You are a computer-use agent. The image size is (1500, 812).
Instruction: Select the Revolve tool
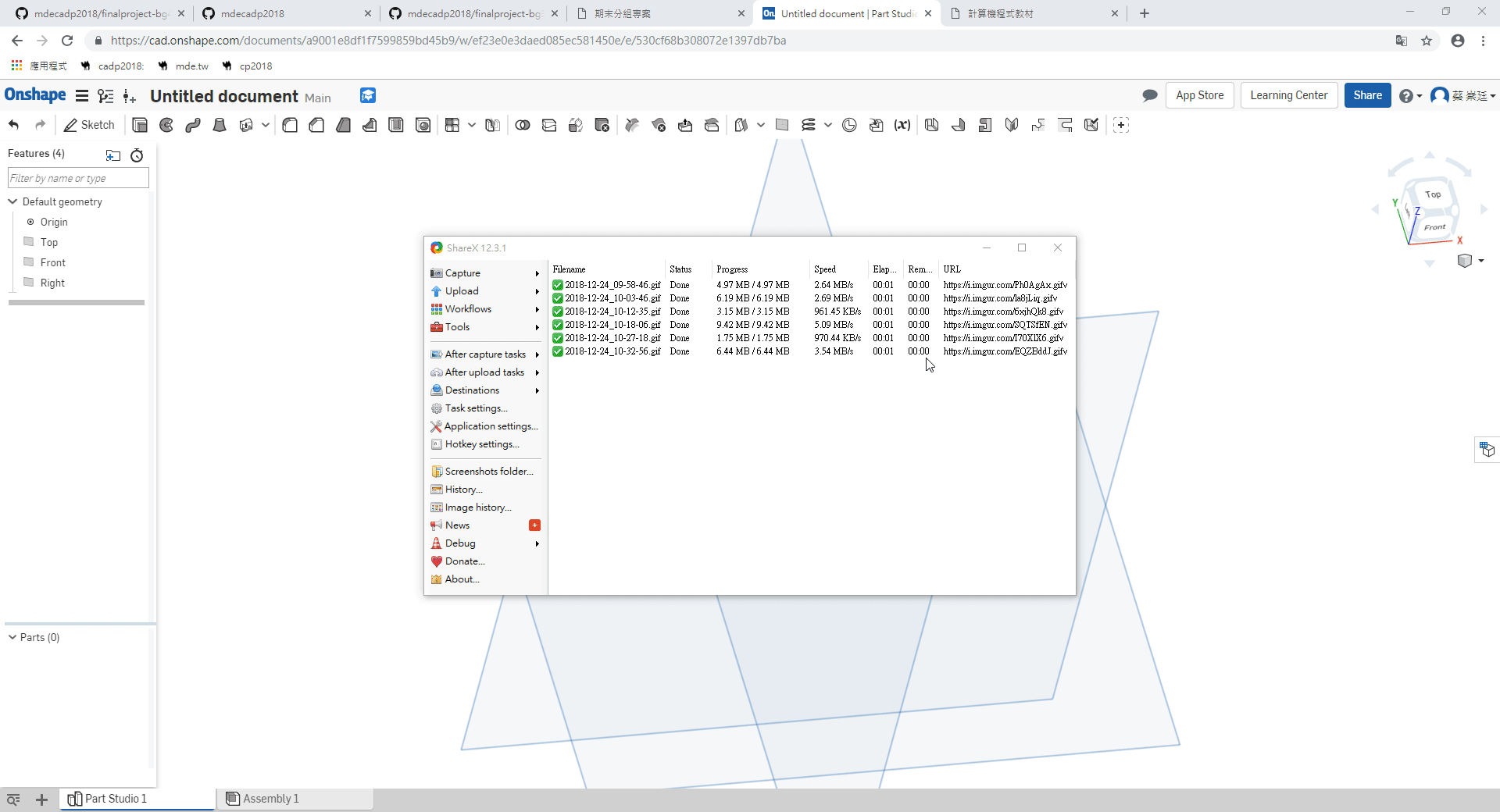coord(166,125)
